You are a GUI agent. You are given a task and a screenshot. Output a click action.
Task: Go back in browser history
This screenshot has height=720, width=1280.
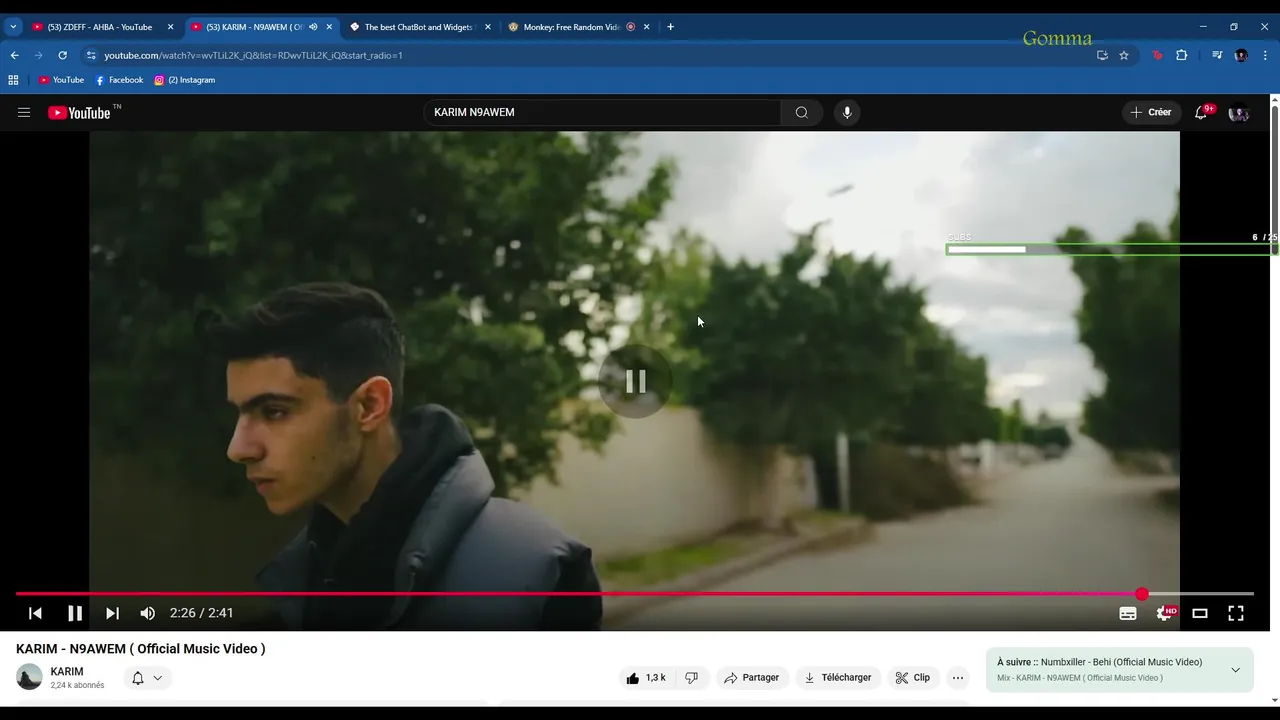pyautogui.click(x=15, y=55)
